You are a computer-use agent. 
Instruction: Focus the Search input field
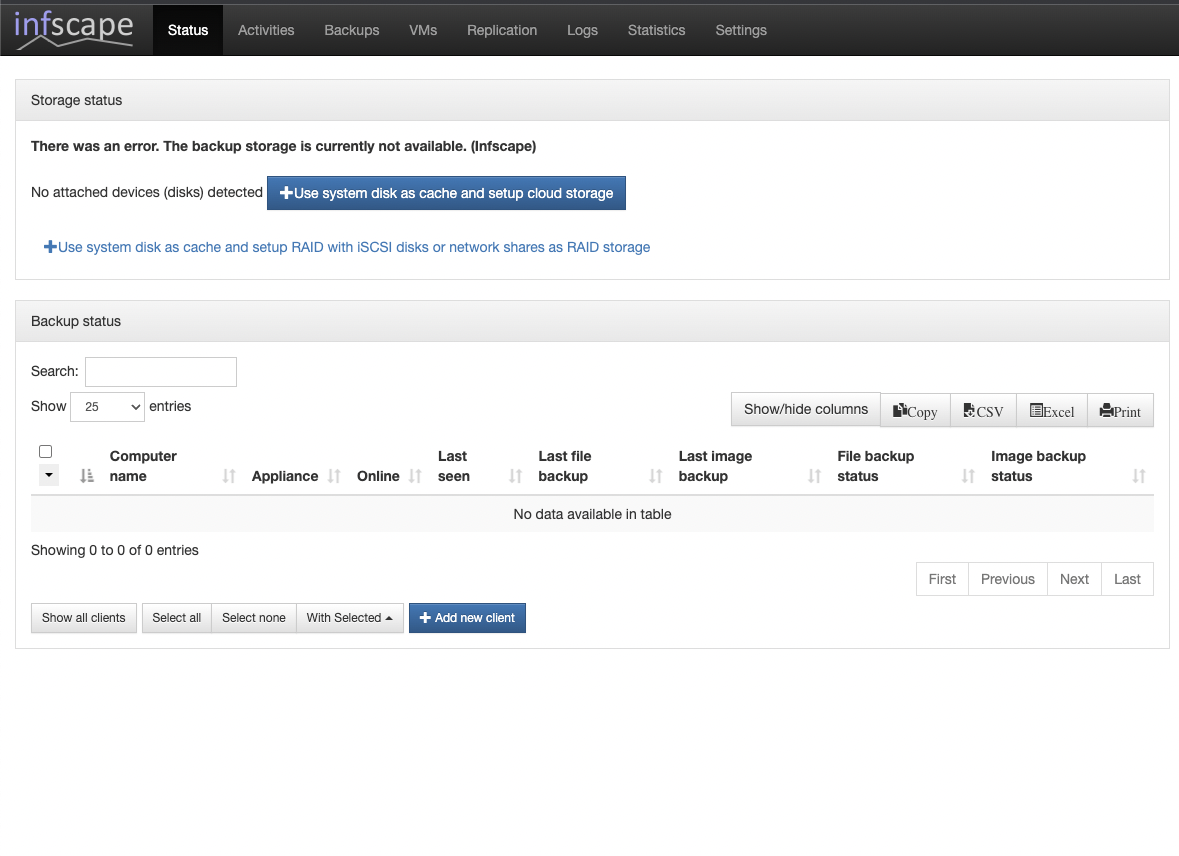click(x=161, y=372)
